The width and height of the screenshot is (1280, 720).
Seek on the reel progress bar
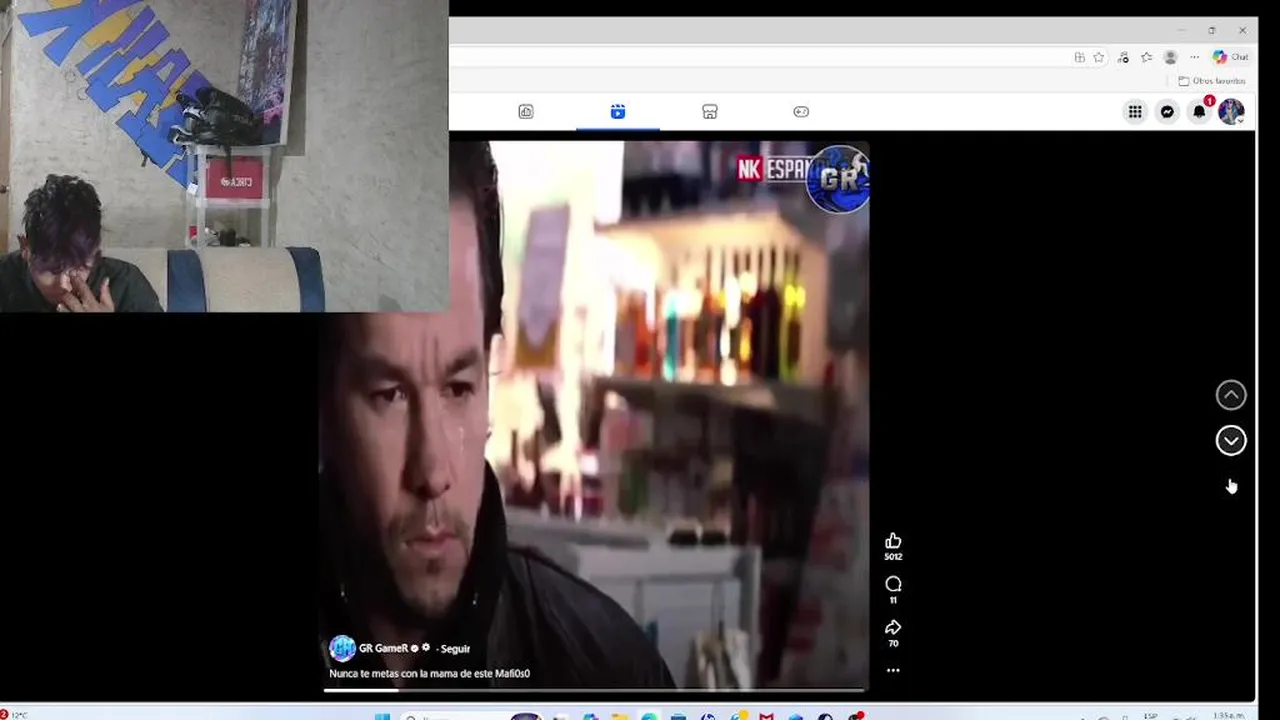pos(594,689)
